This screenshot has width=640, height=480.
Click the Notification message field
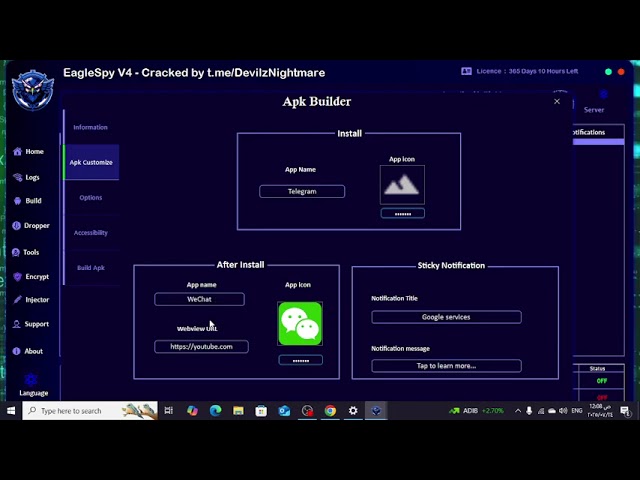pyautogui.click(x=446, y=366)
